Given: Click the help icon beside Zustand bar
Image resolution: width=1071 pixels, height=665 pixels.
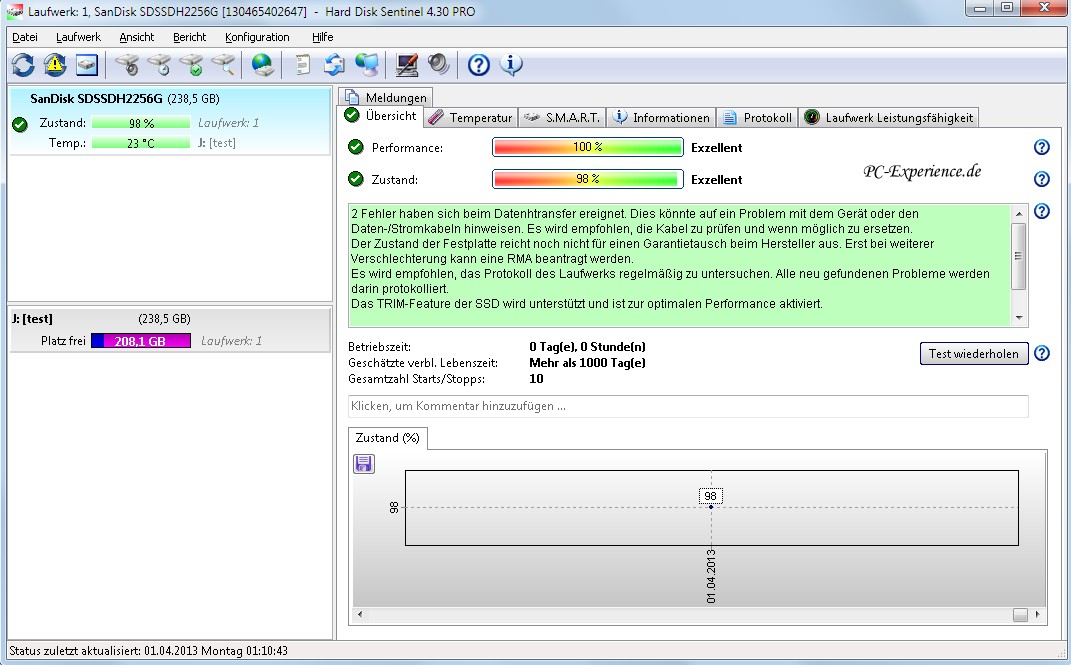Looking at the screenshot, I should (x=1041, y=179).
